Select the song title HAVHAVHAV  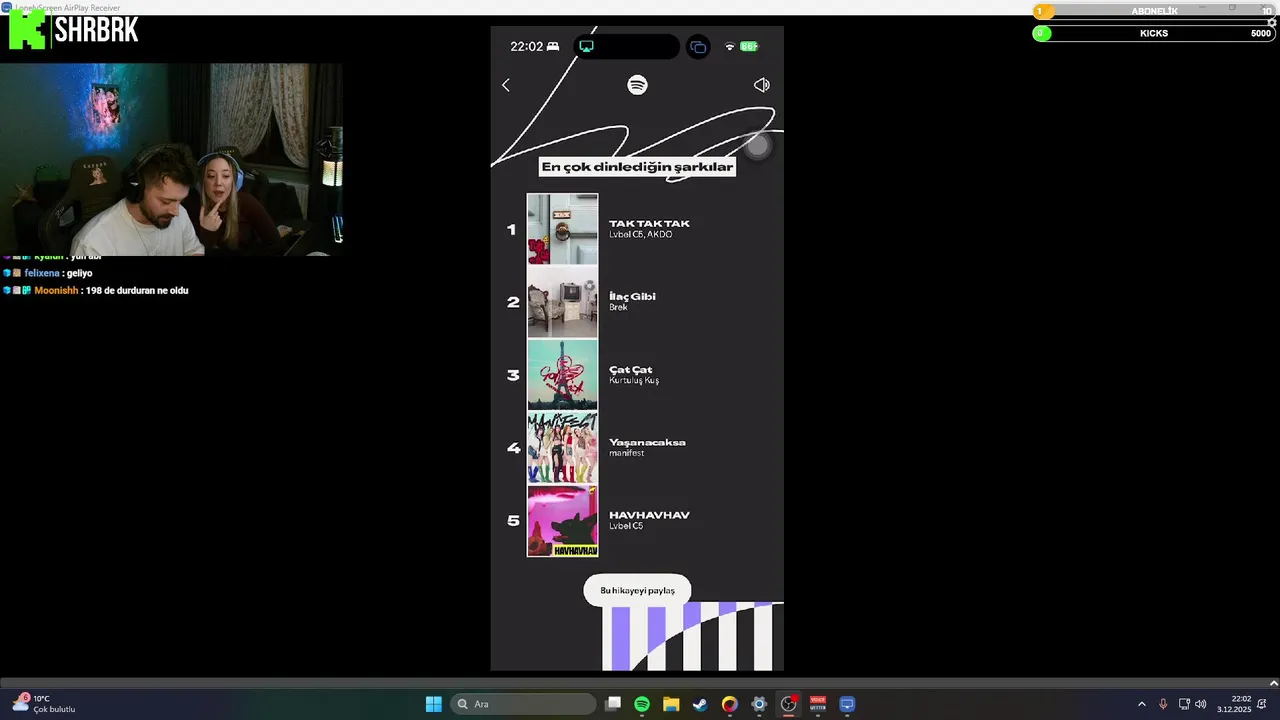click(649, 515)
